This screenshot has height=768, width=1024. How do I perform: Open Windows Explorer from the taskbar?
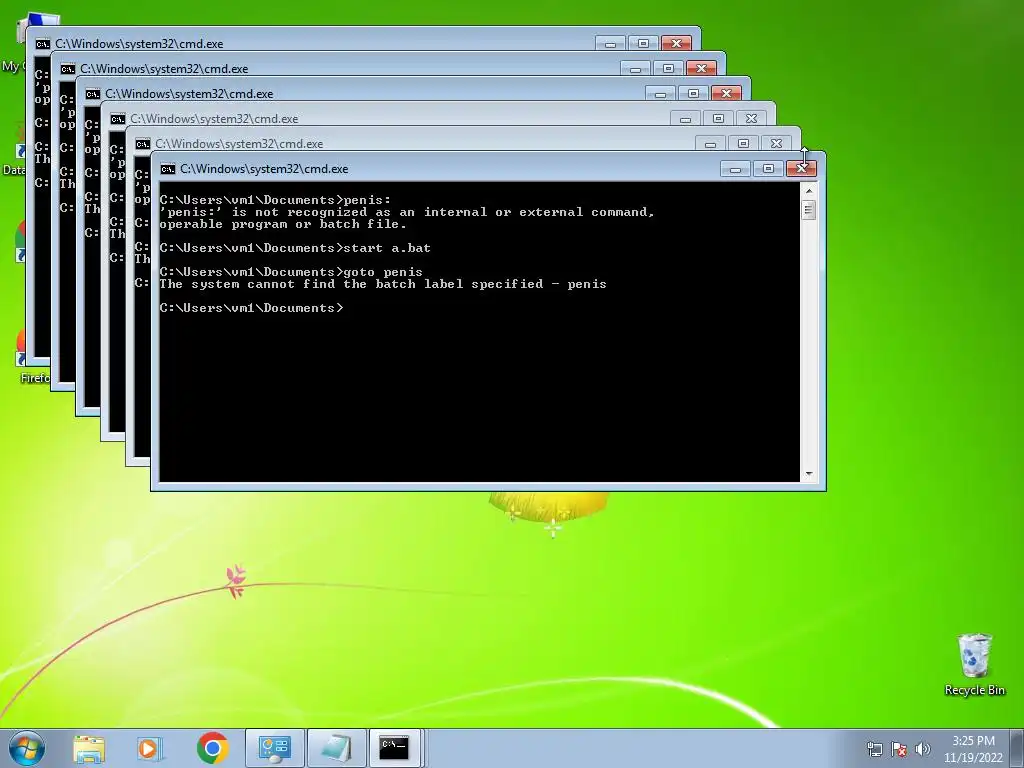point(89,748)
